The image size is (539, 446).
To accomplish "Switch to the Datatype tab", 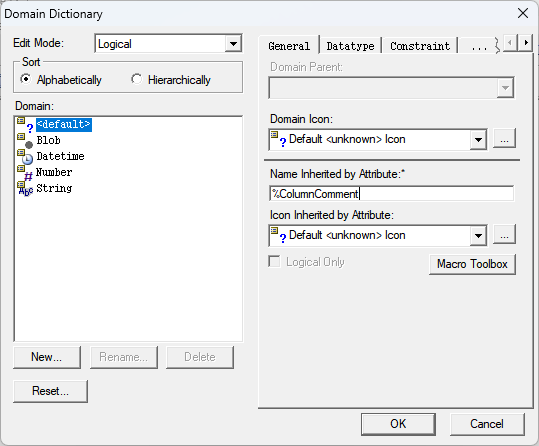I will point(350,46).
